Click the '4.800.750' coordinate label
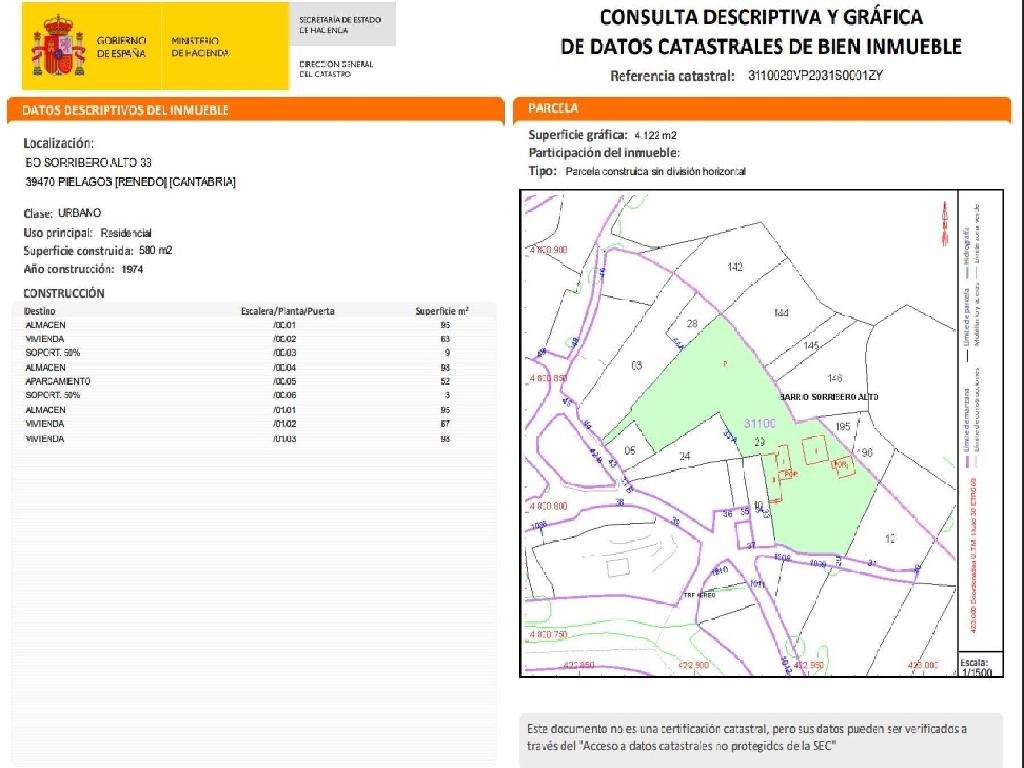 549,634
